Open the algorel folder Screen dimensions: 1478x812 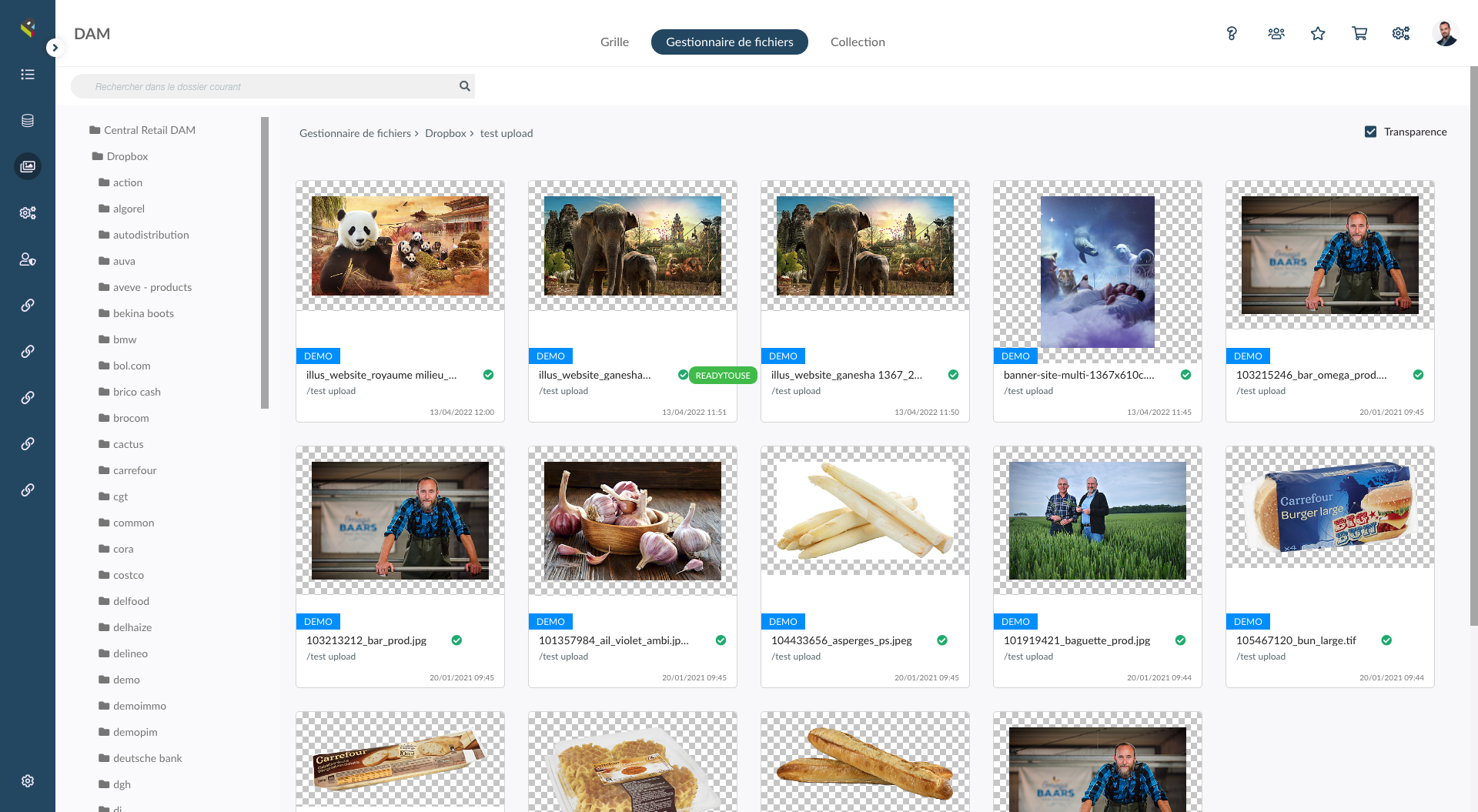coord(122,209)
